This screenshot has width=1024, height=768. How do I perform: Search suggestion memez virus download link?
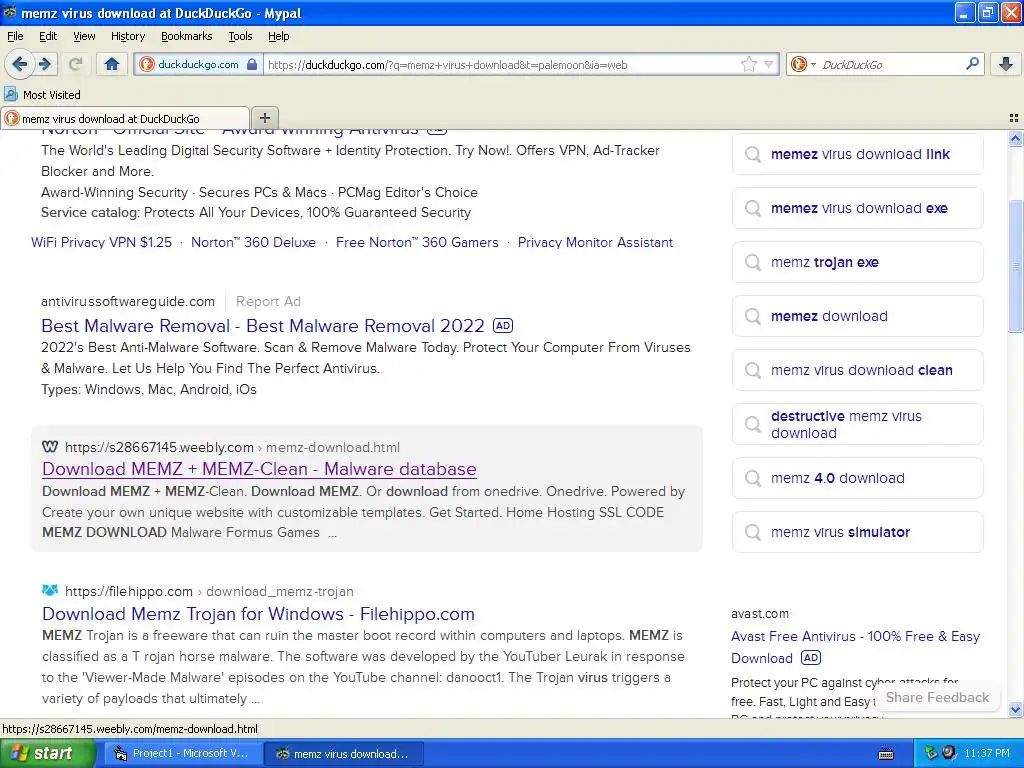(857, 154)
